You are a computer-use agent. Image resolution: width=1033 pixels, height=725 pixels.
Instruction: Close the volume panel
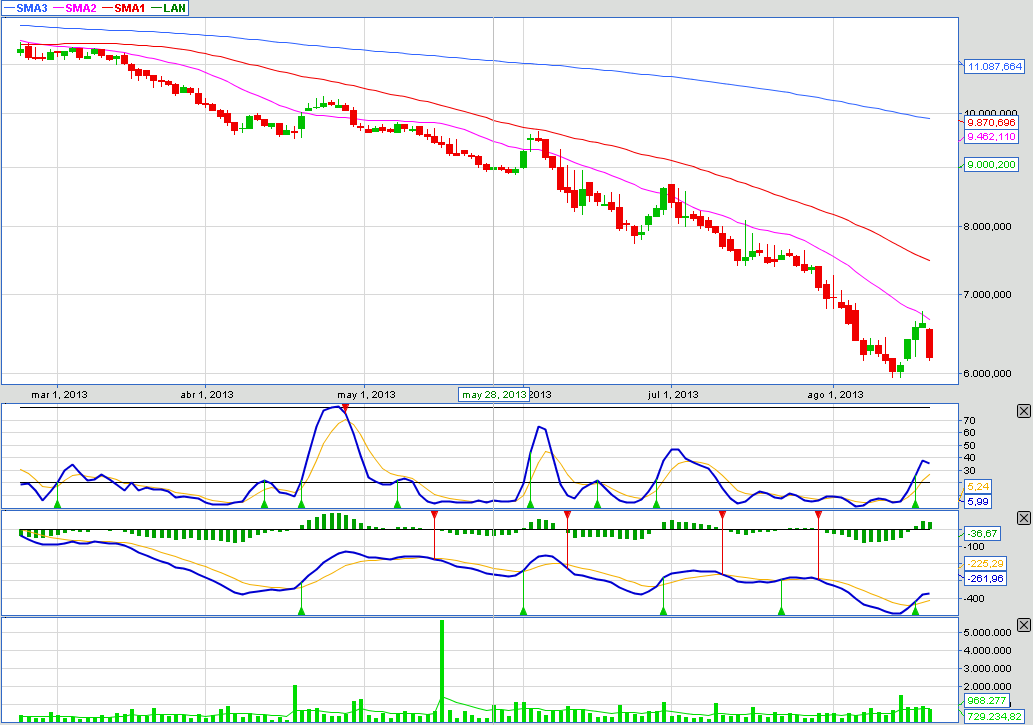(1023, 625)
